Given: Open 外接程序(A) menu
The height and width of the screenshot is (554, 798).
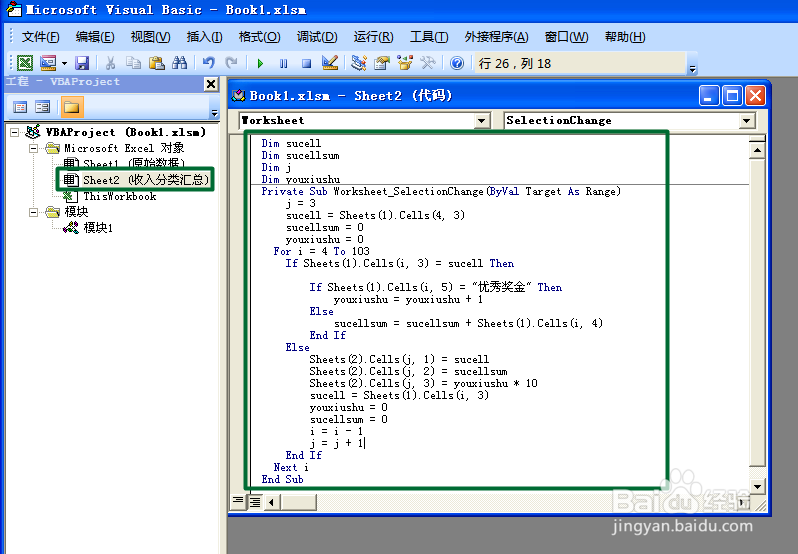Looking at the screenshot, I should 496,37.
